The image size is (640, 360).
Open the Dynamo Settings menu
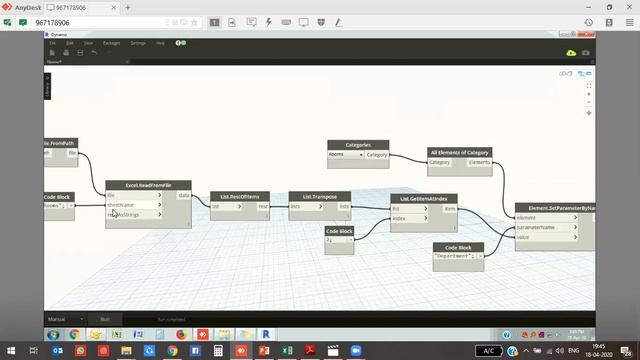(138, 43)
